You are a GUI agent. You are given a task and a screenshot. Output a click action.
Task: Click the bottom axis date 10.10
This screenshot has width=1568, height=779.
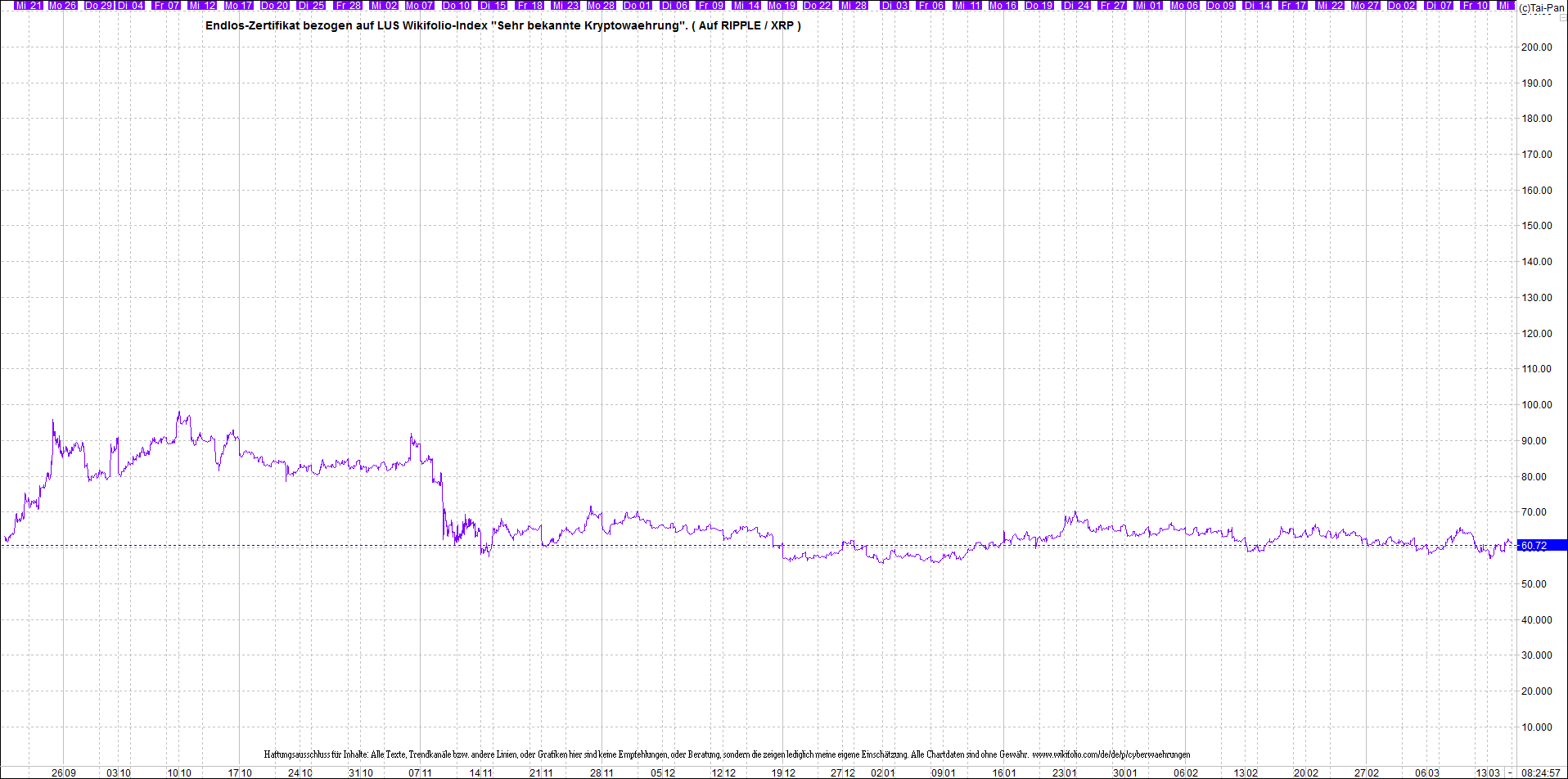(x=179, y=773)
